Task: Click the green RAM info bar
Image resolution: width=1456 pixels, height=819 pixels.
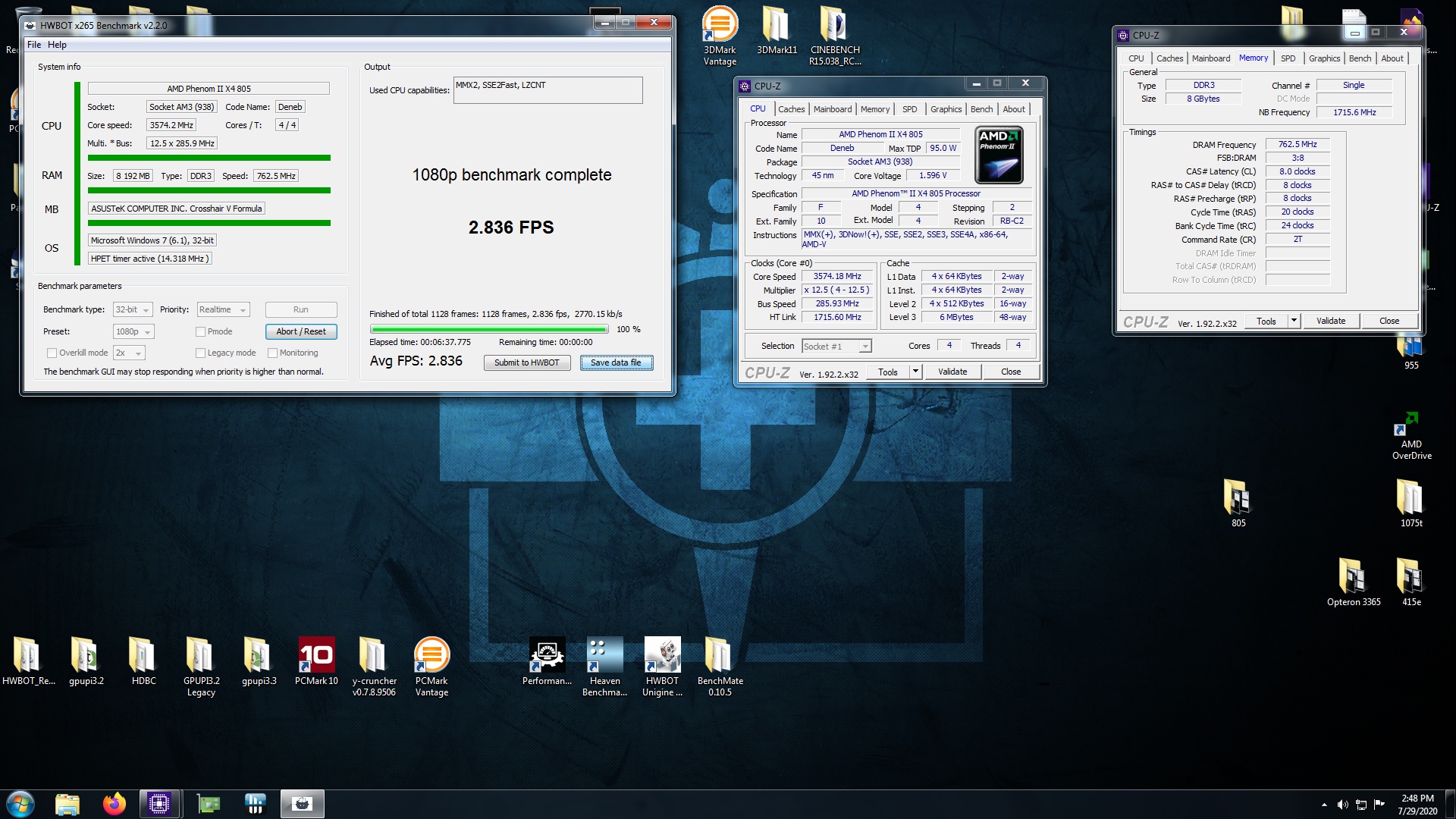Action: [209, 190]
